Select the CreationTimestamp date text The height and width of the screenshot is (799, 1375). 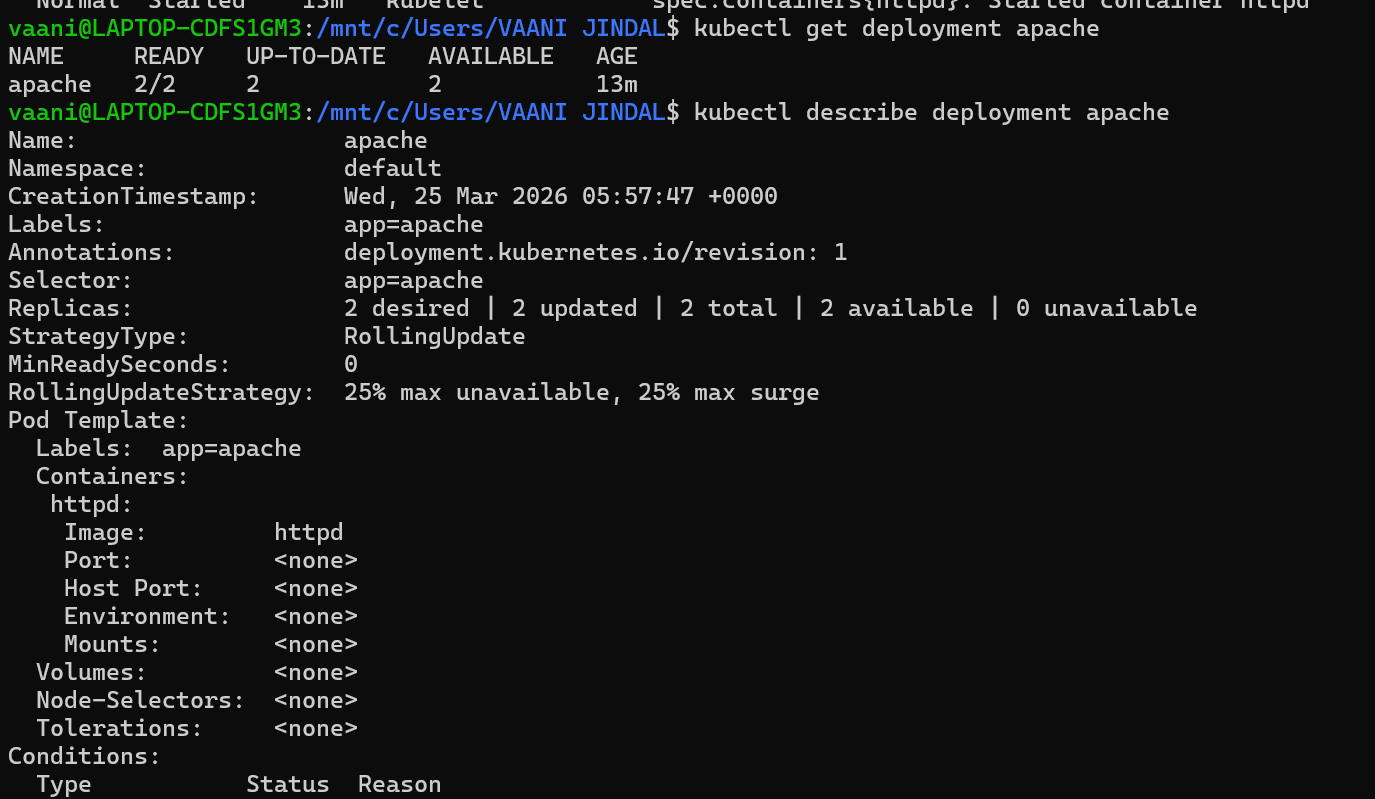pos(560,195)
